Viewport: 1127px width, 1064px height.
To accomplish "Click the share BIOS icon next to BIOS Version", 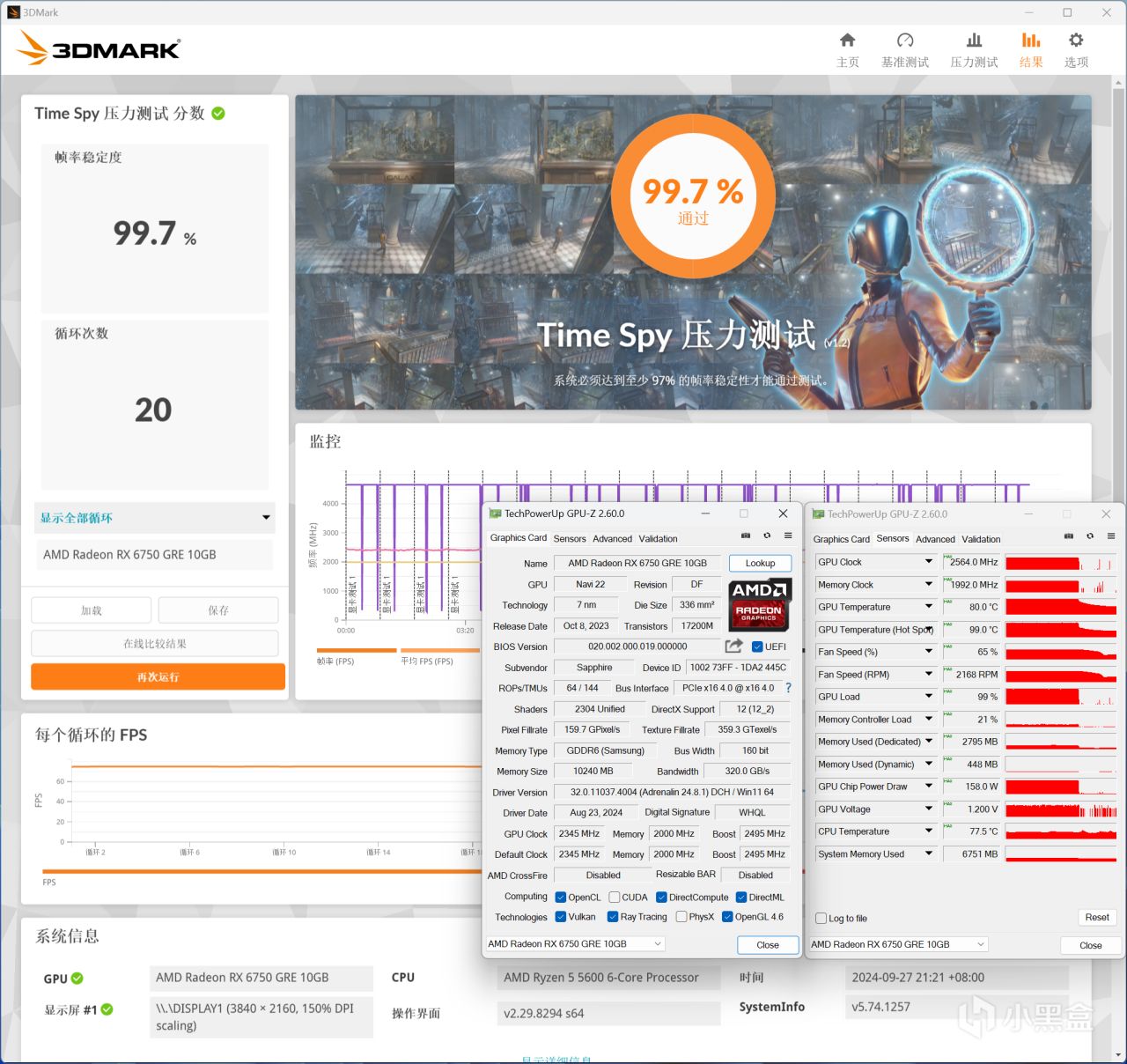I will 733,646.
